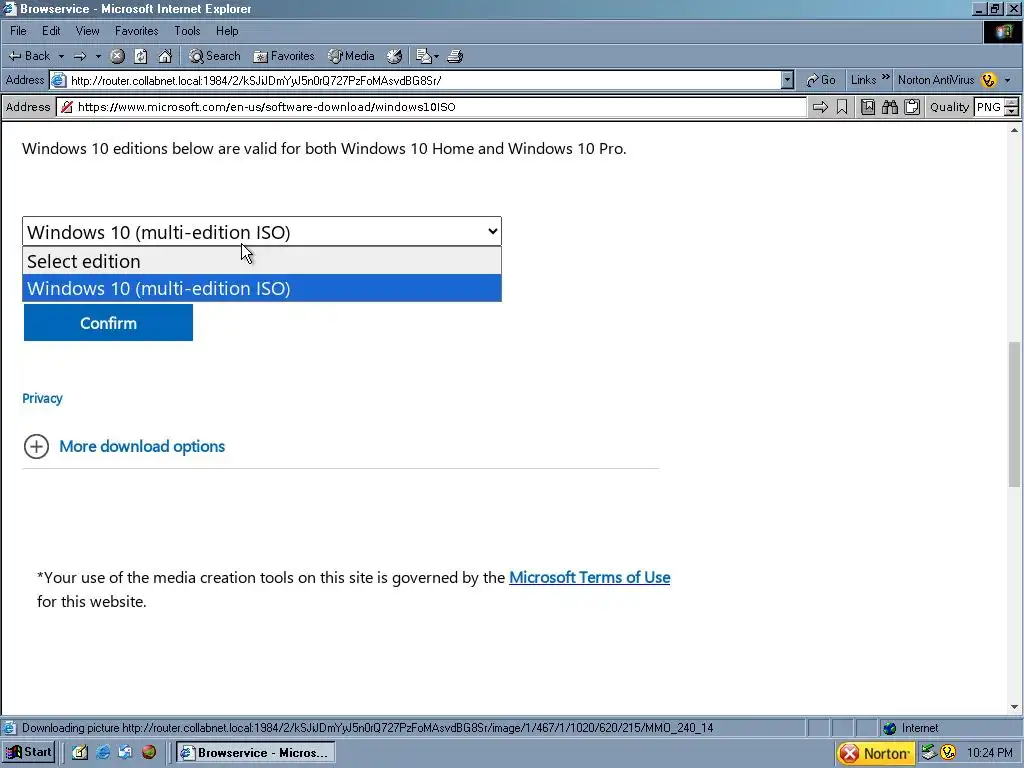Click the yellow Norton tray icon
This screenshot has width=1024, height=768.
click(x=948, y=752)
